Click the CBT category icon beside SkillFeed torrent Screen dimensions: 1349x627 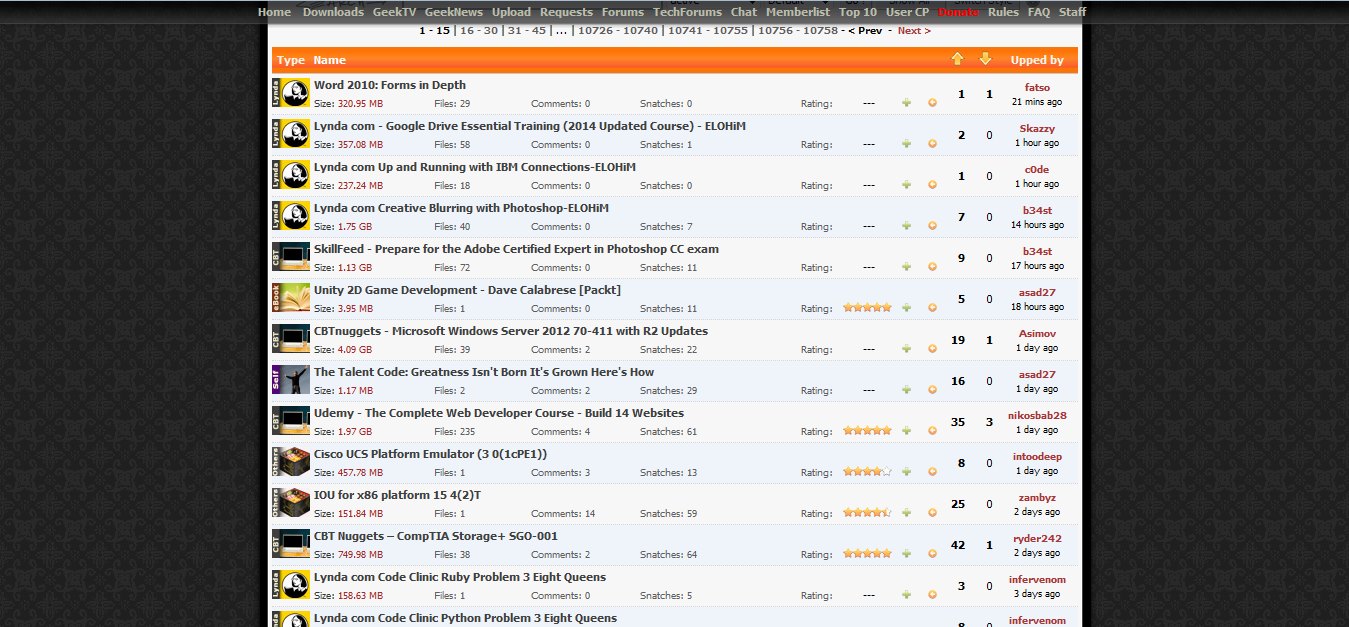pos(290,257)
